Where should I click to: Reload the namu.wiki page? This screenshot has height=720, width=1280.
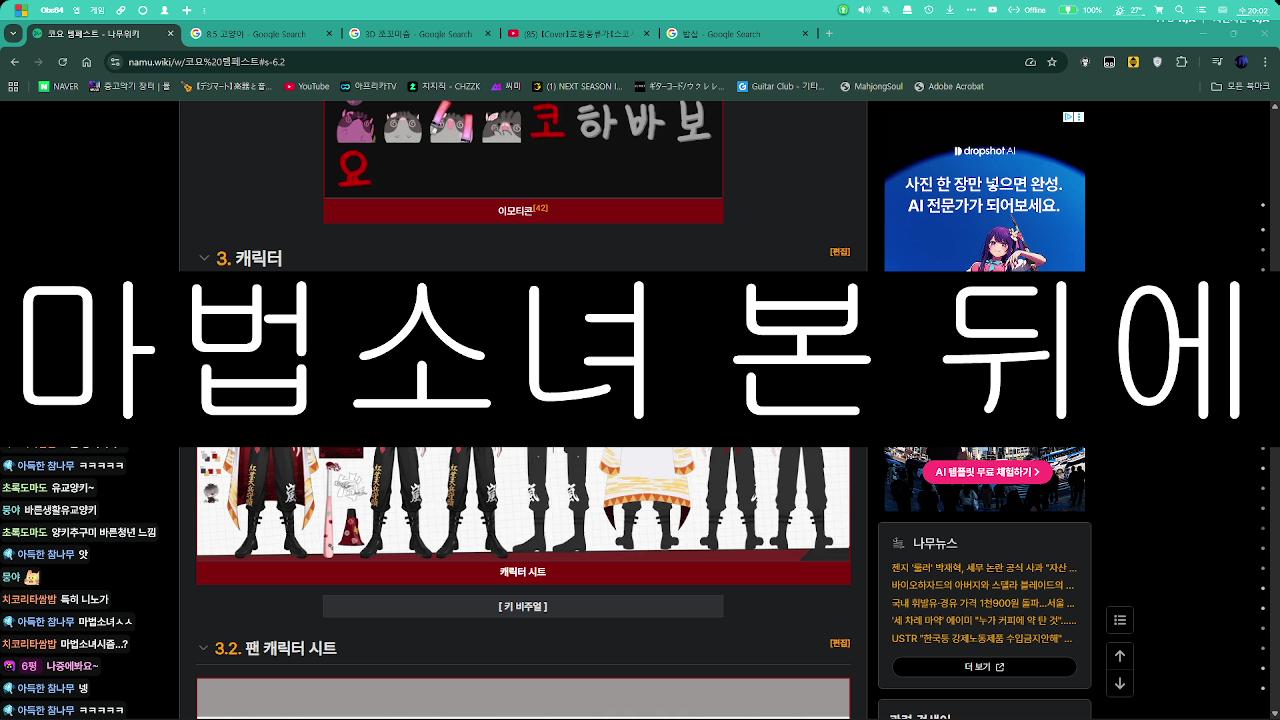coord(62,61)
